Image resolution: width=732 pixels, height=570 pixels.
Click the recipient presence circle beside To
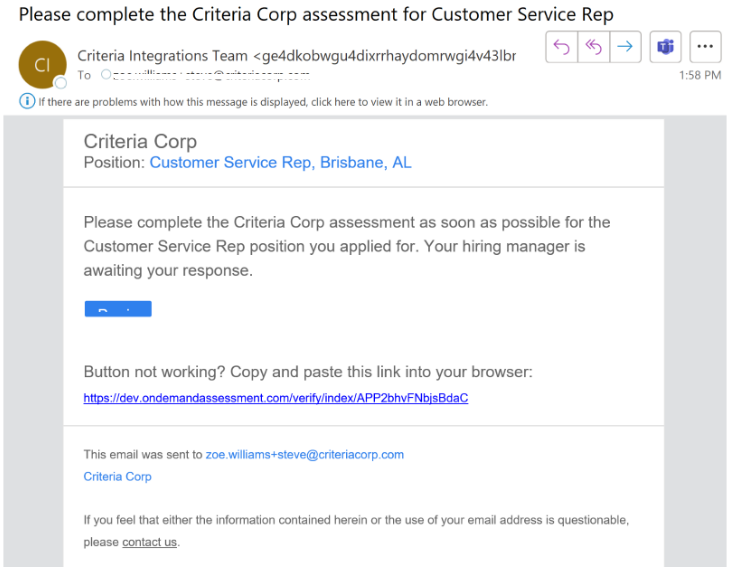point(106,75)
